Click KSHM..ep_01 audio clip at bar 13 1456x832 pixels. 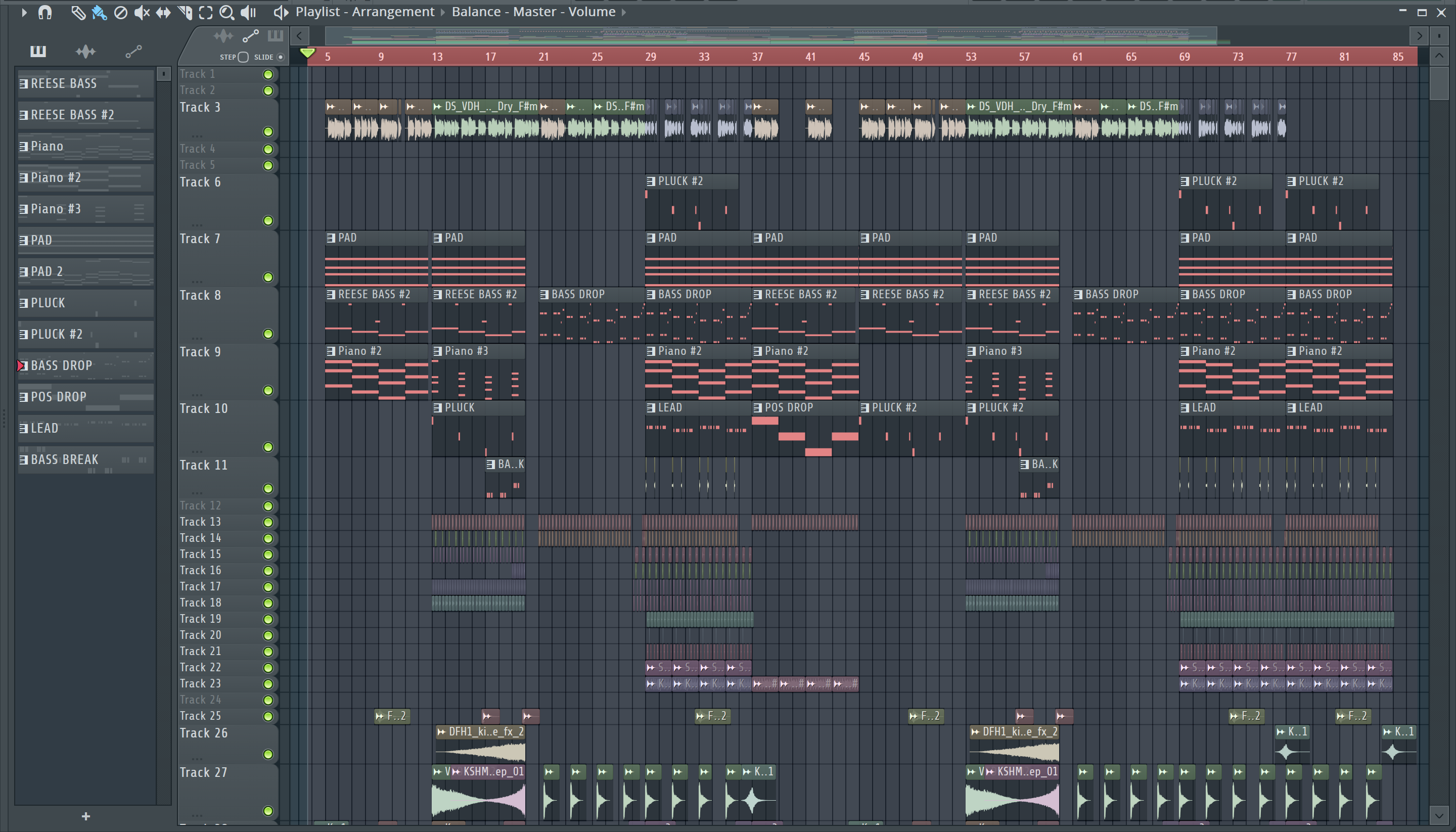[x=488, y=792]
